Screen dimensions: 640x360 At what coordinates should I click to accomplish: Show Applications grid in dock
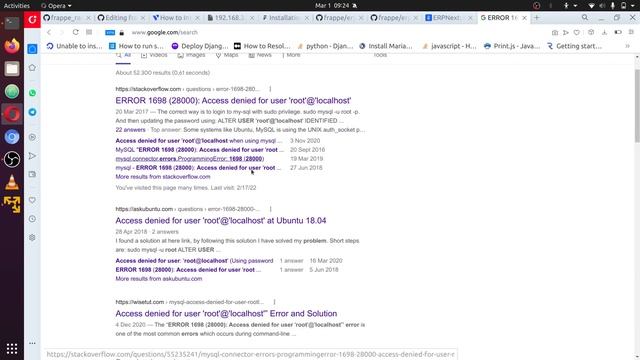pos(12,349)
